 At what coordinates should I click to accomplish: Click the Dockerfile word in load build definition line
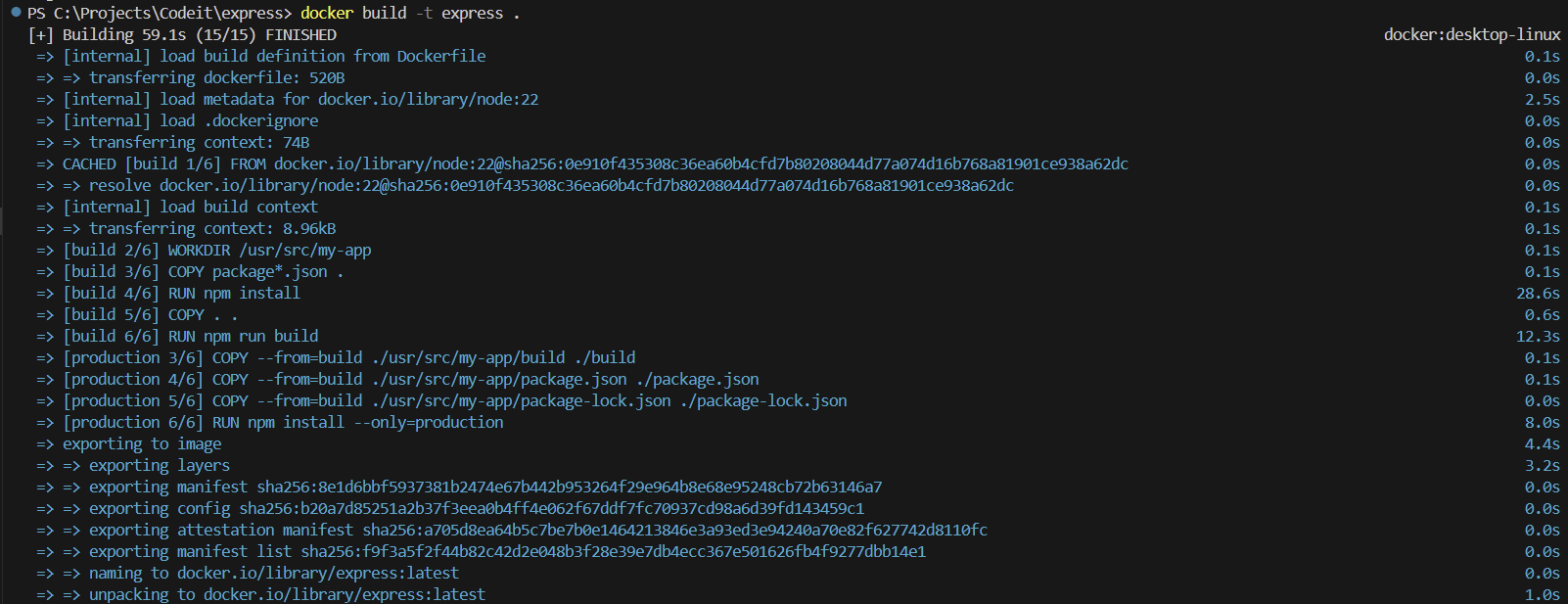point(441,56)
